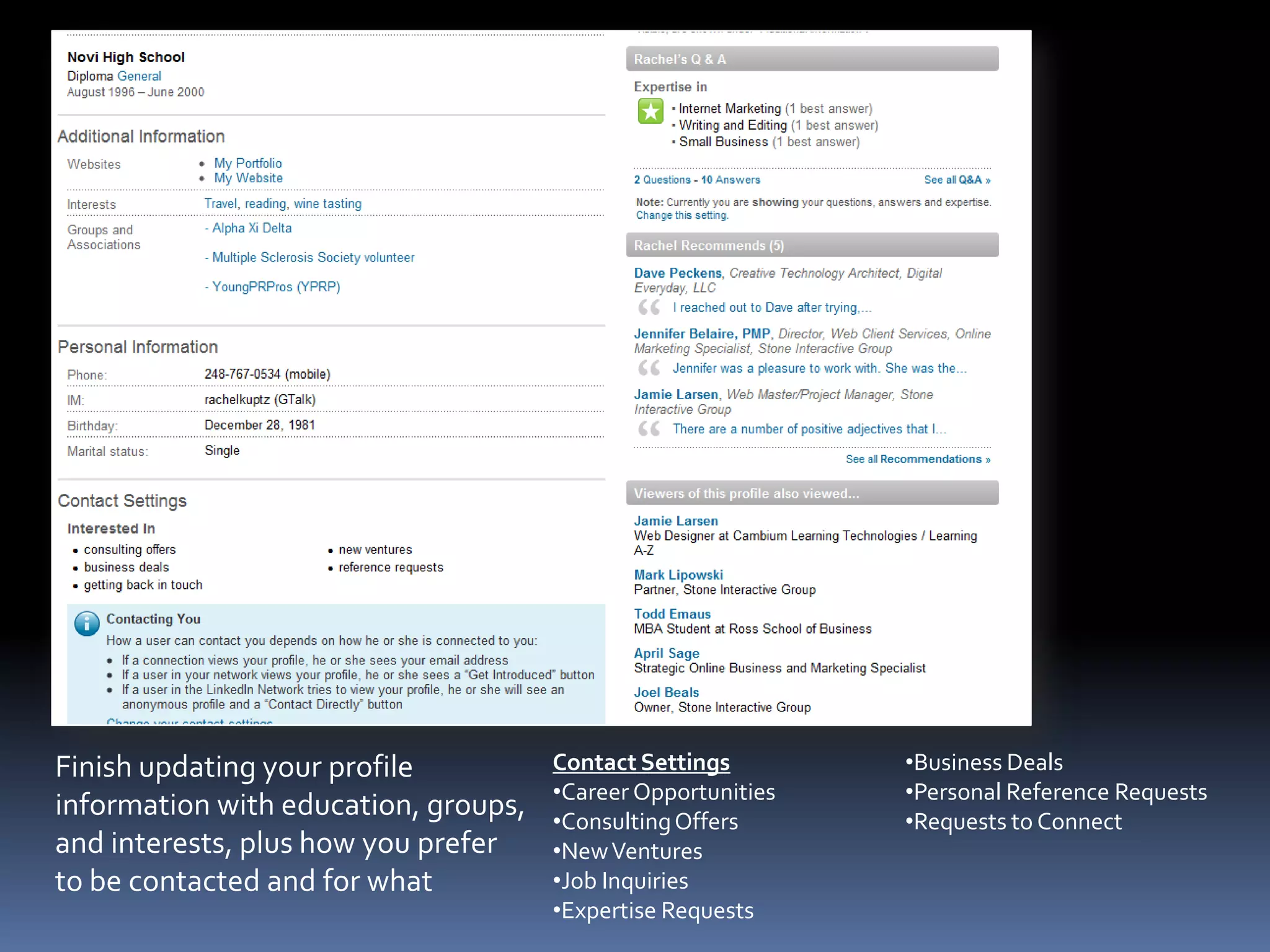Open Joel Beals profile
The height and width of the screenshot is (952, 1270).
(666, 692)
